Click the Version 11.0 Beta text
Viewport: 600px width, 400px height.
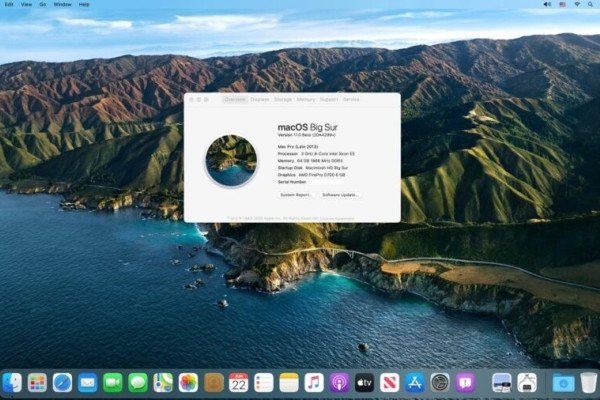307,135
